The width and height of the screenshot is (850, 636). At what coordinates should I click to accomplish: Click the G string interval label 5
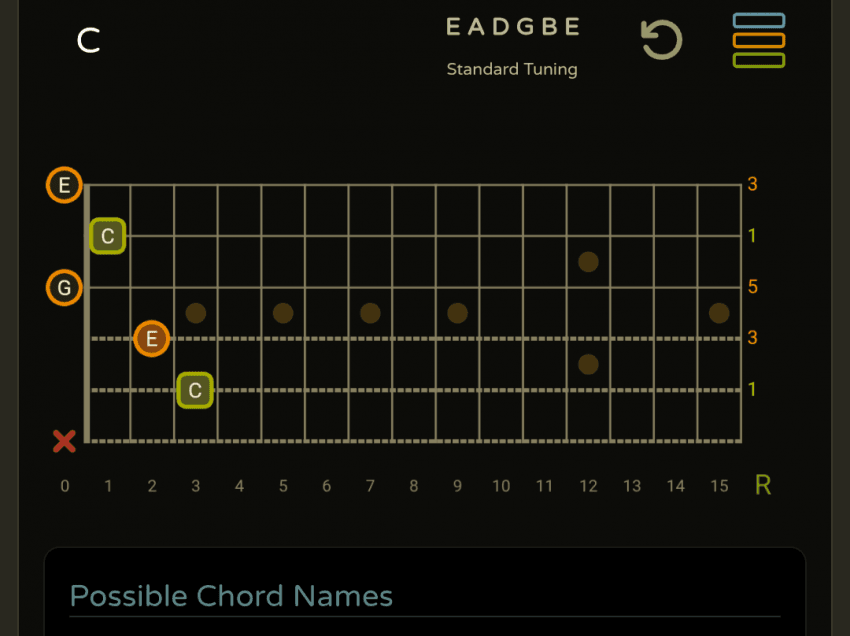(x=752, y=287)
